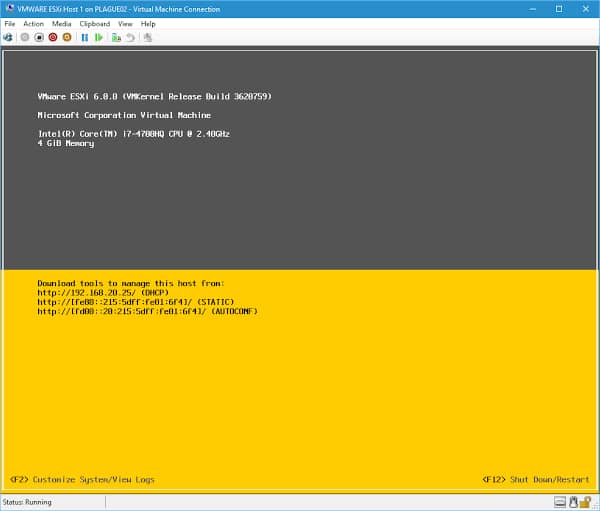Send Ctrl+Alt+Delete using the toolbar icon

point(8,38)
